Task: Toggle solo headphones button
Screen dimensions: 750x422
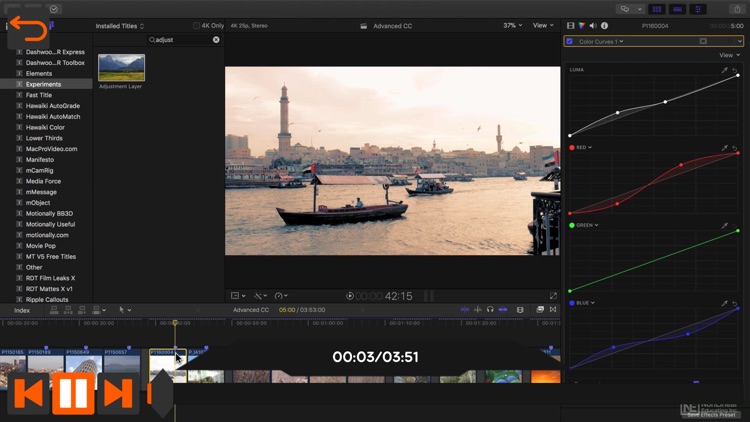Action: point(490,310)
